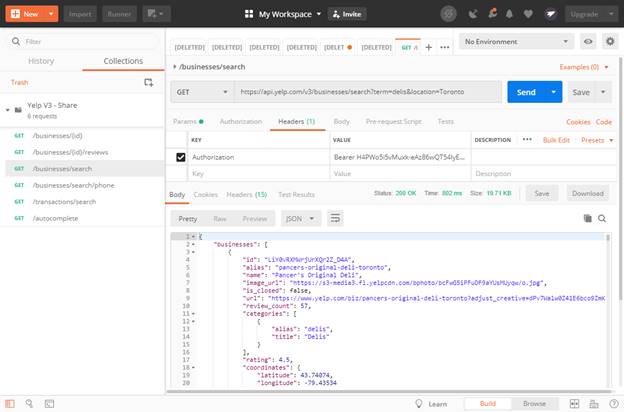Screen dimensions: 624x412
Task: Open the new window icon dropdown
Action: tap(156, 14)
